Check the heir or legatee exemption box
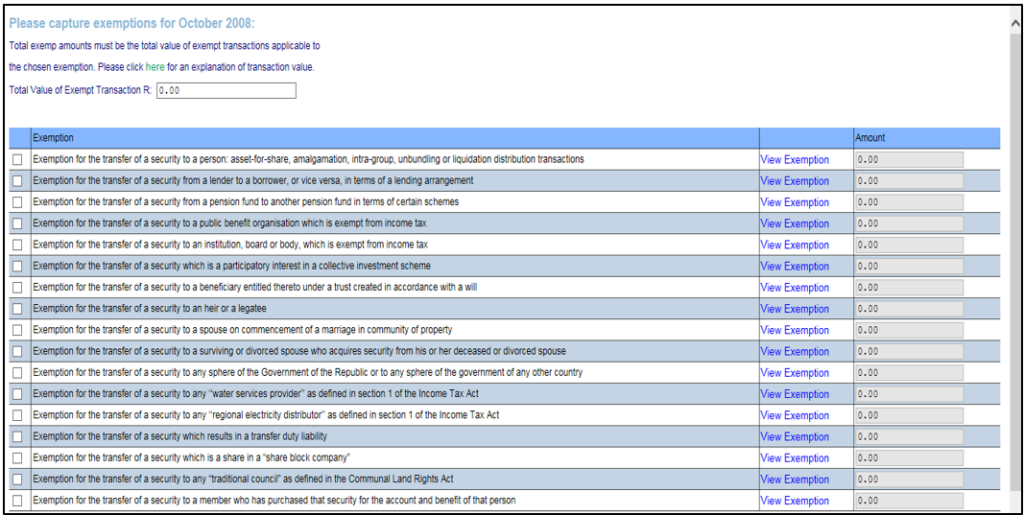 pos(16,309)
